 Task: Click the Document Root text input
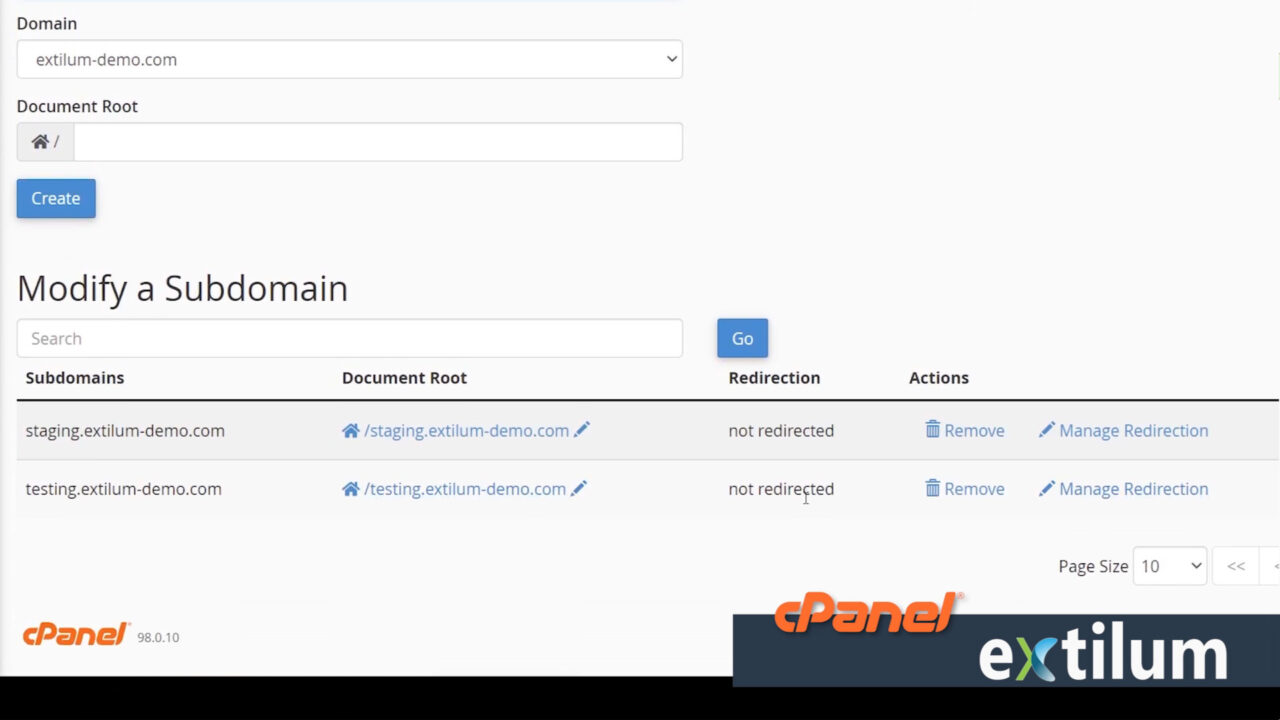coord(378,141)
